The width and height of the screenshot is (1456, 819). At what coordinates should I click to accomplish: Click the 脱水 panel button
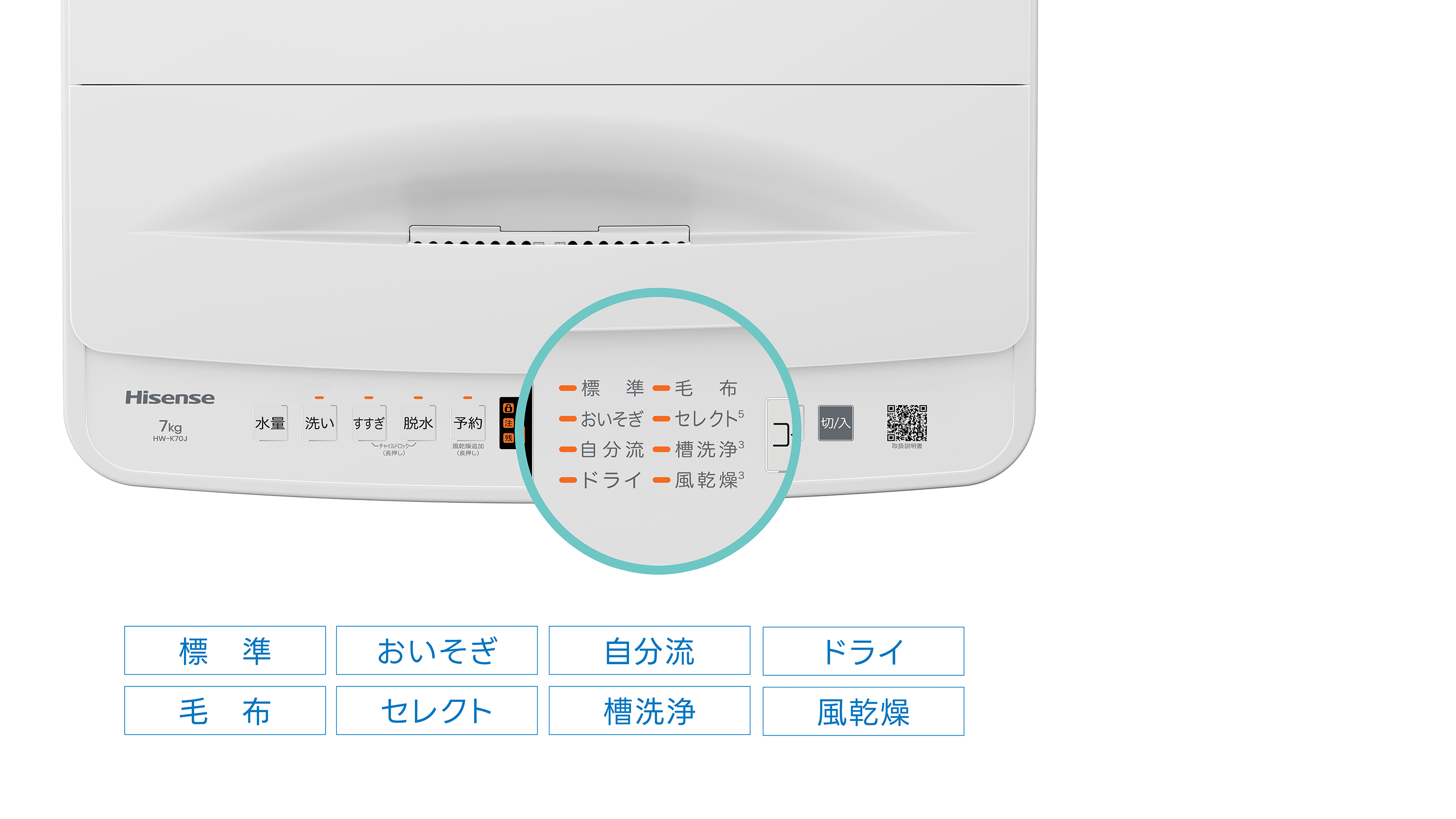pos(418,423)
